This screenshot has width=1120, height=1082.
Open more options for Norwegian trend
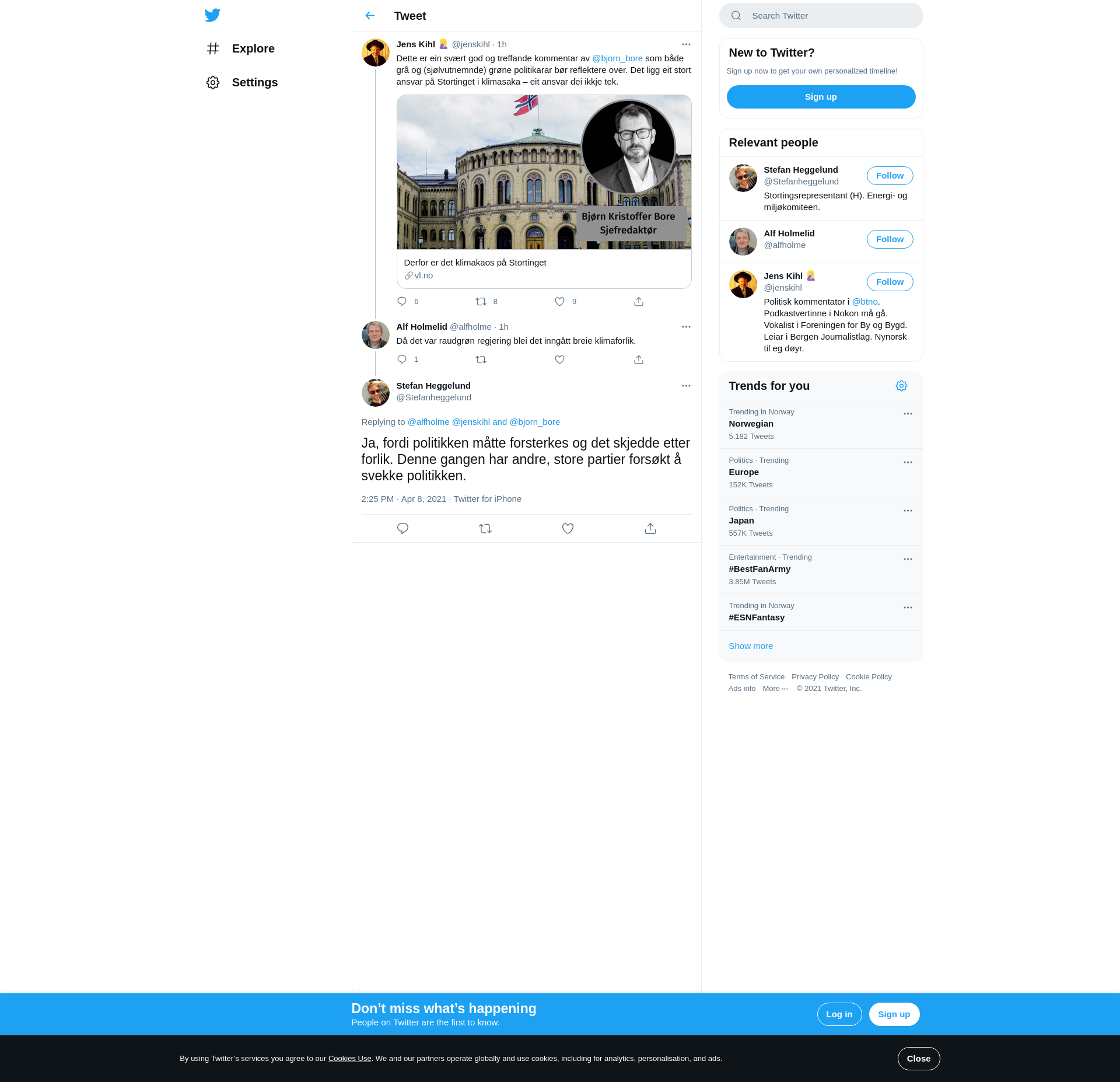tap(908, 414)
